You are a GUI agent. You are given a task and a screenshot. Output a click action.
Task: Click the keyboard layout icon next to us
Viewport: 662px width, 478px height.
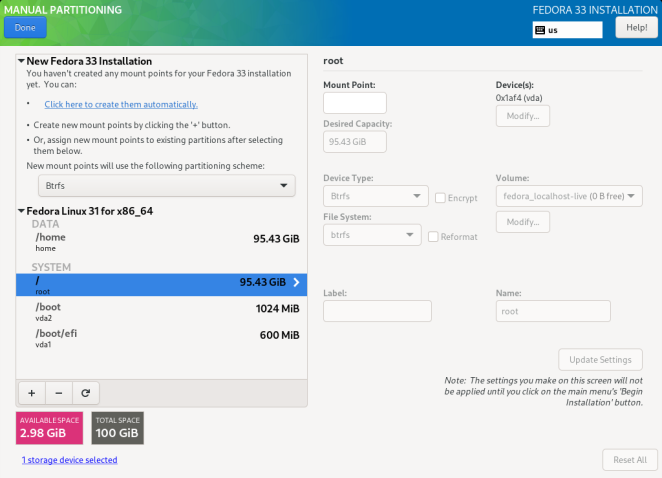click(540, 30)
